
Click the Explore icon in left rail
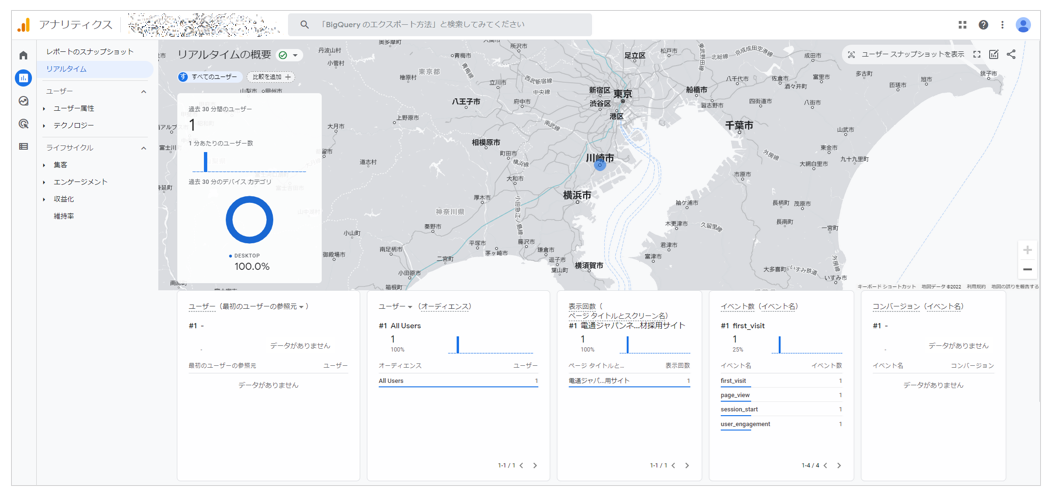(x=23, y=101)
